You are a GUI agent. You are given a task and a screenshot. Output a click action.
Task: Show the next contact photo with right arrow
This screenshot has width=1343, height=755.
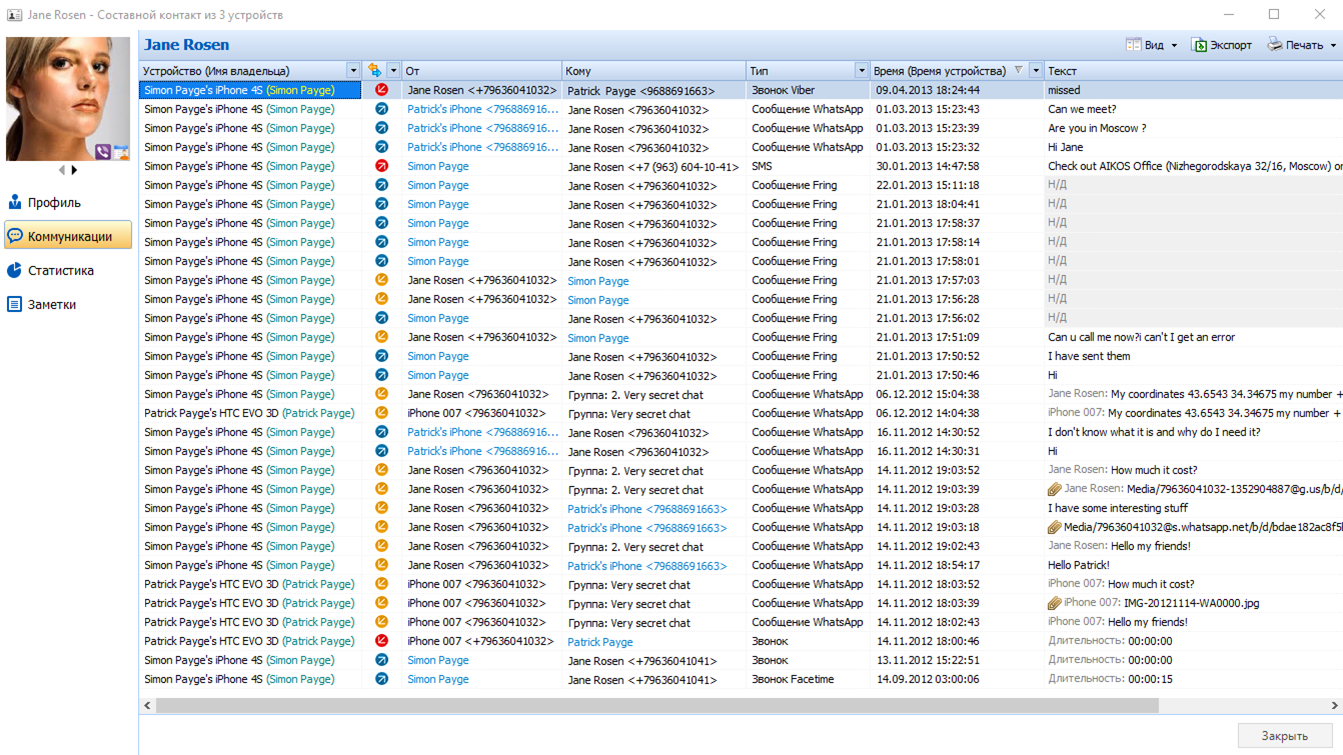[x=74, y=171]
